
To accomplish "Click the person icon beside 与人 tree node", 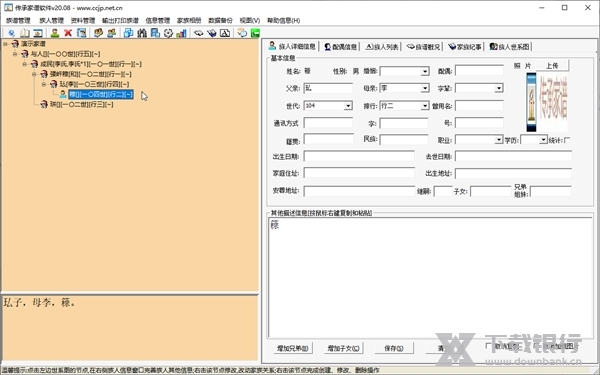I will pos(25,54).
